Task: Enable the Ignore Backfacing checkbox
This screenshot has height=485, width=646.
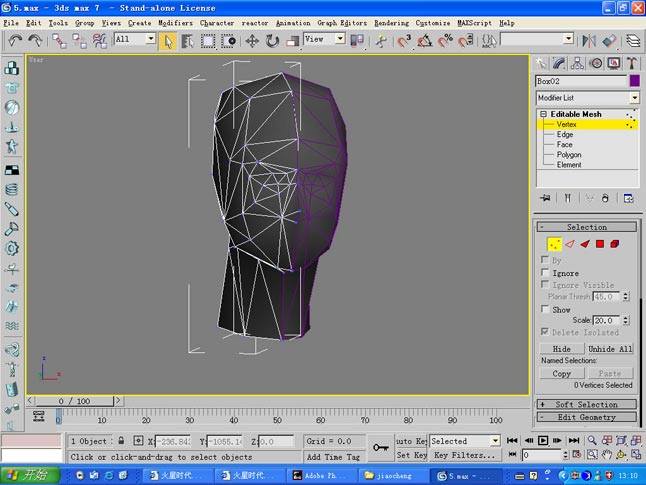Action: click(545, 272)
